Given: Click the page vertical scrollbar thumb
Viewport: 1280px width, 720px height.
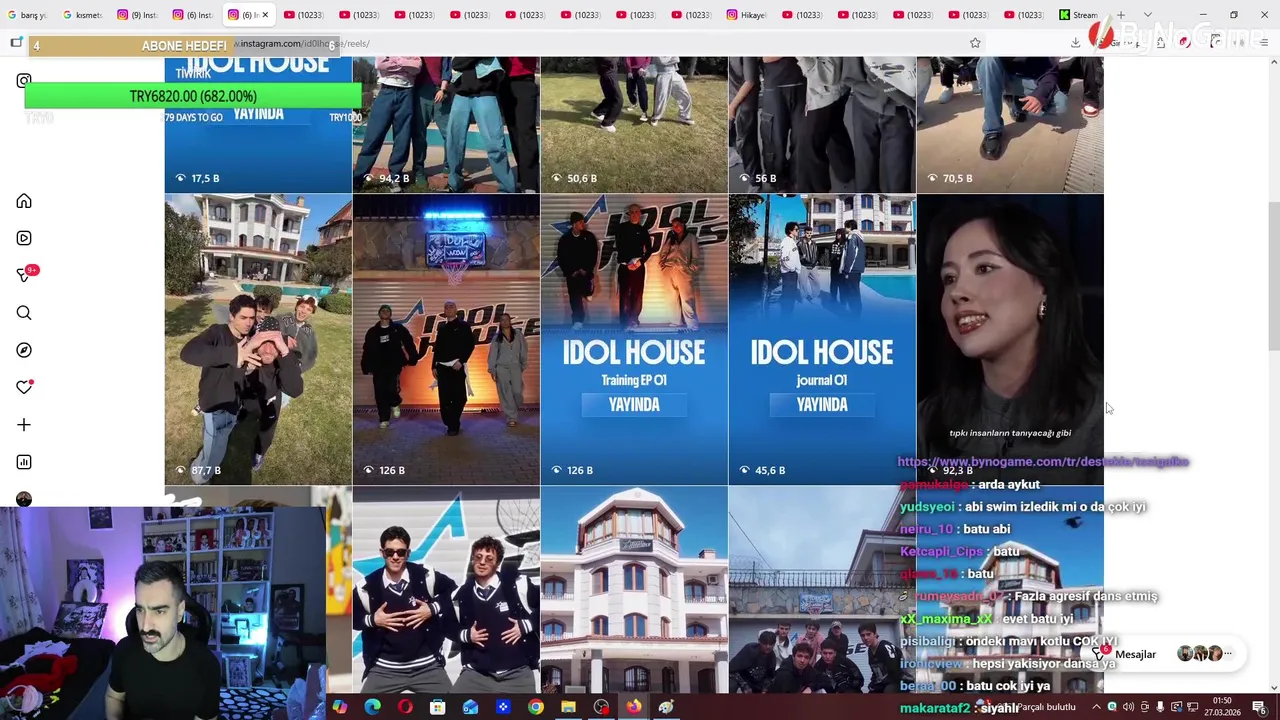Looking at the screenshot, I should pos(1273,275).
